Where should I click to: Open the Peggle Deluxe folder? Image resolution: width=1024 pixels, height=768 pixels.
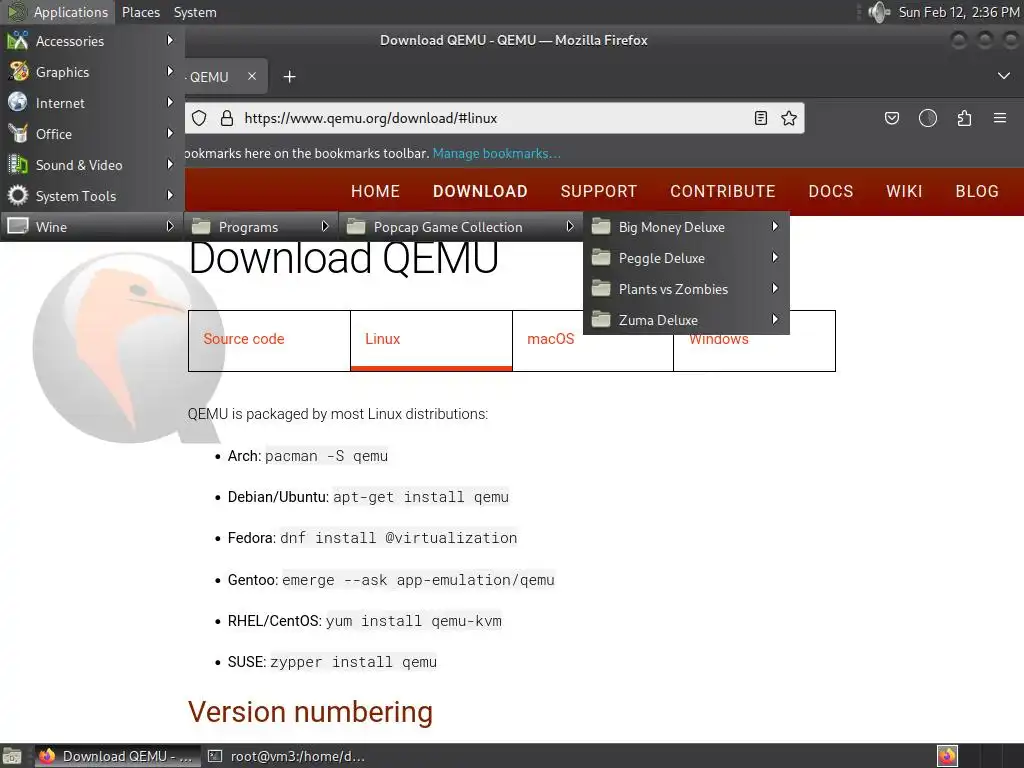coord(686,258)
